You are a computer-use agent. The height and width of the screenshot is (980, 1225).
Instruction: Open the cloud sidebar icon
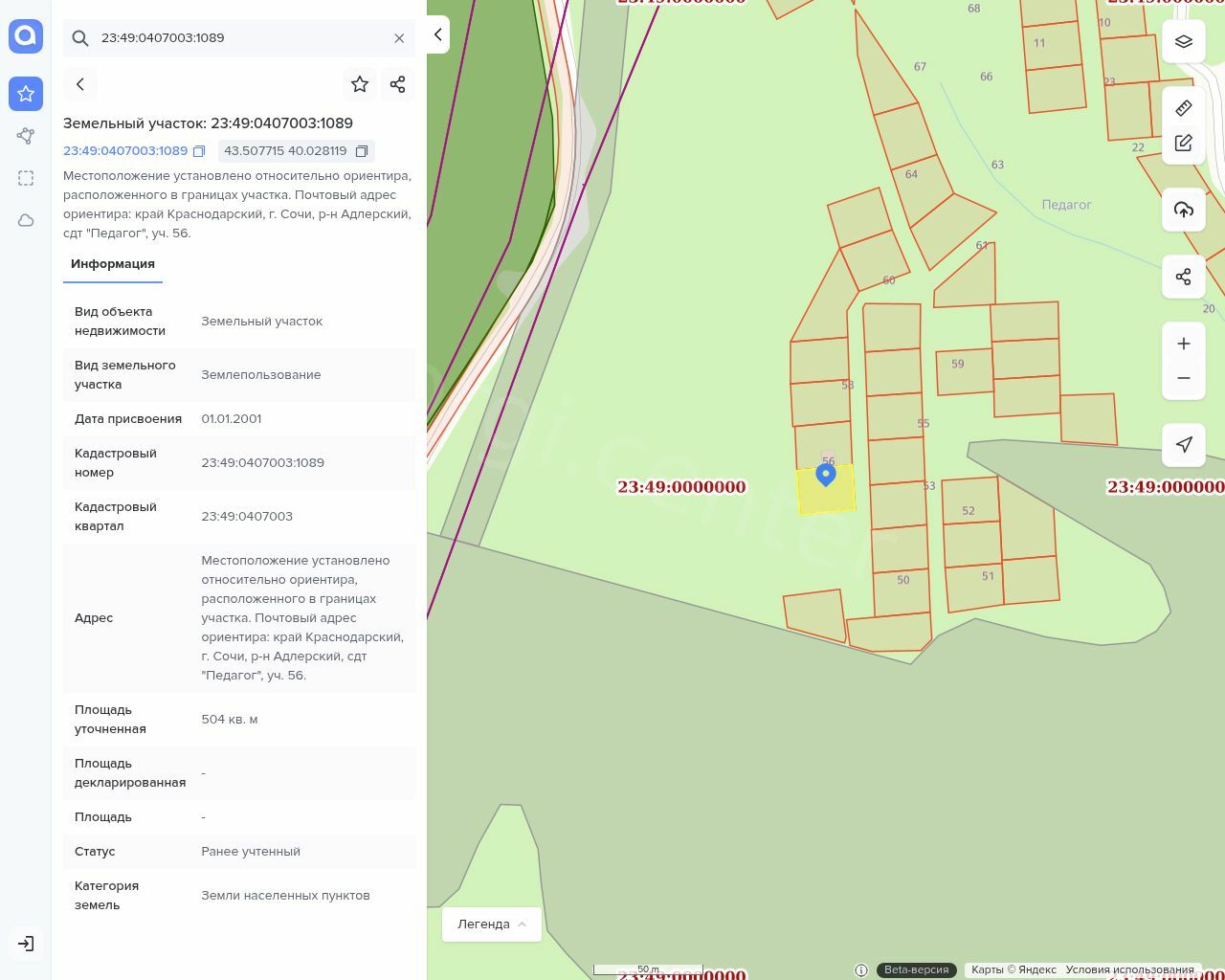click(26, 220)
